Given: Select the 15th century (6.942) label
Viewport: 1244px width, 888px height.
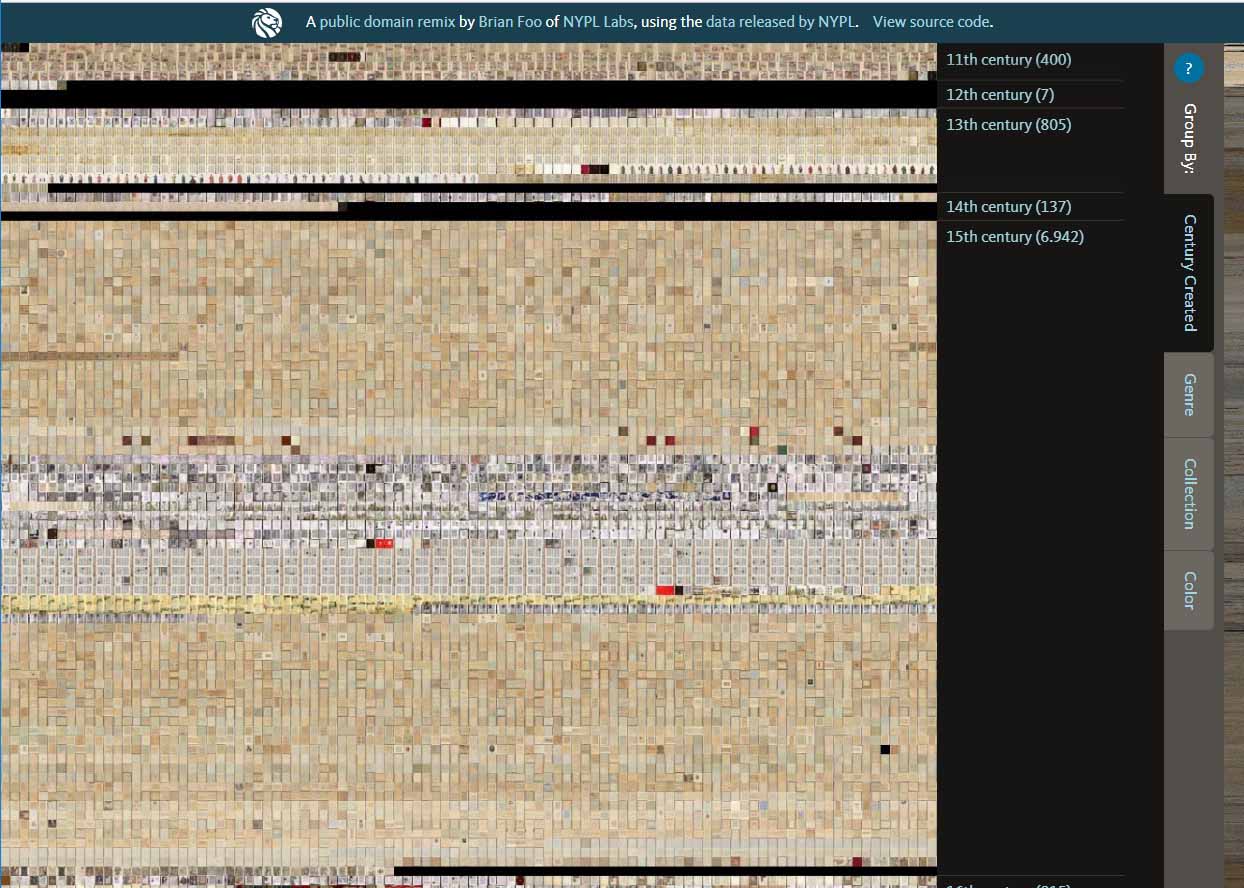Looking at the screenshot, I should coord(1015,237).
